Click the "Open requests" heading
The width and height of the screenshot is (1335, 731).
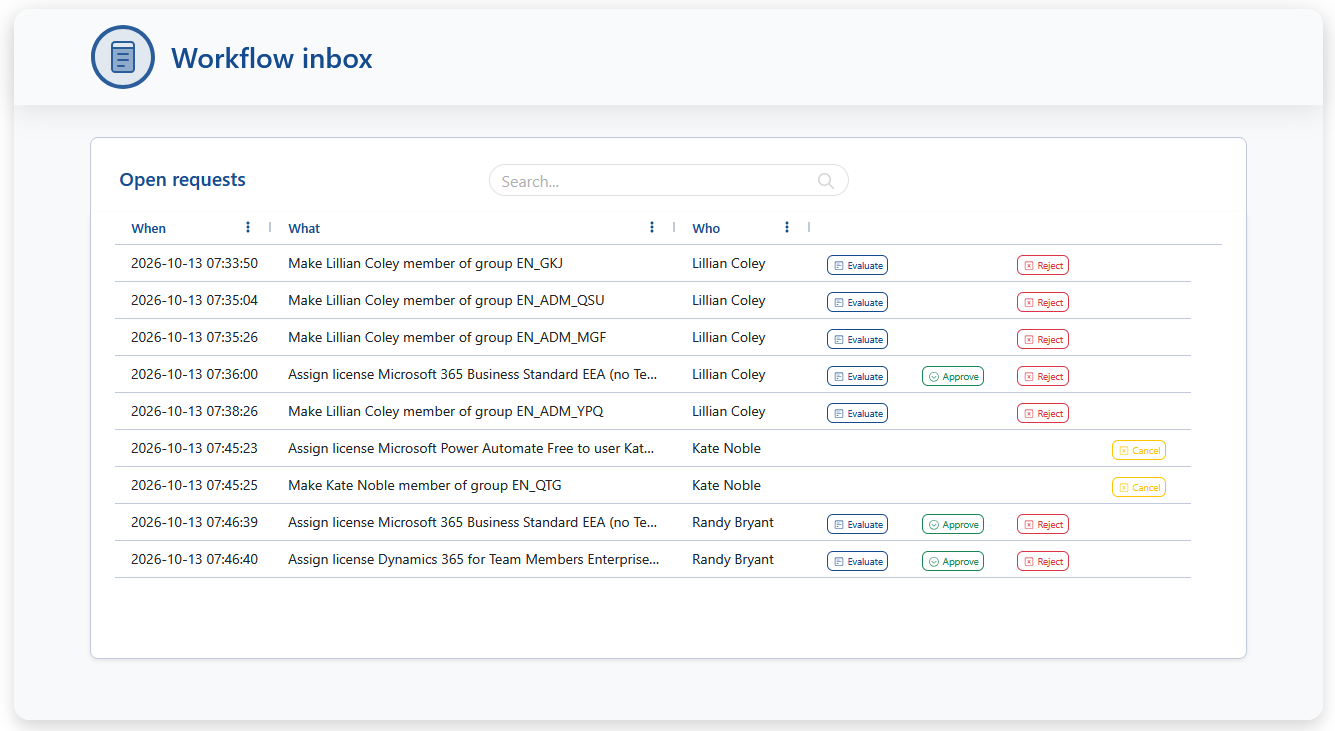pos(182,180)
